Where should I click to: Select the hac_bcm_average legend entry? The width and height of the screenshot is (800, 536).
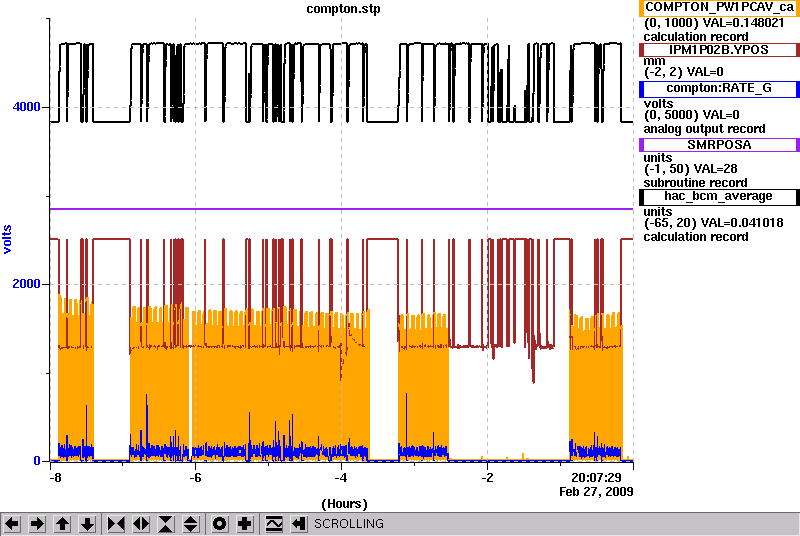tap(719, 197)
